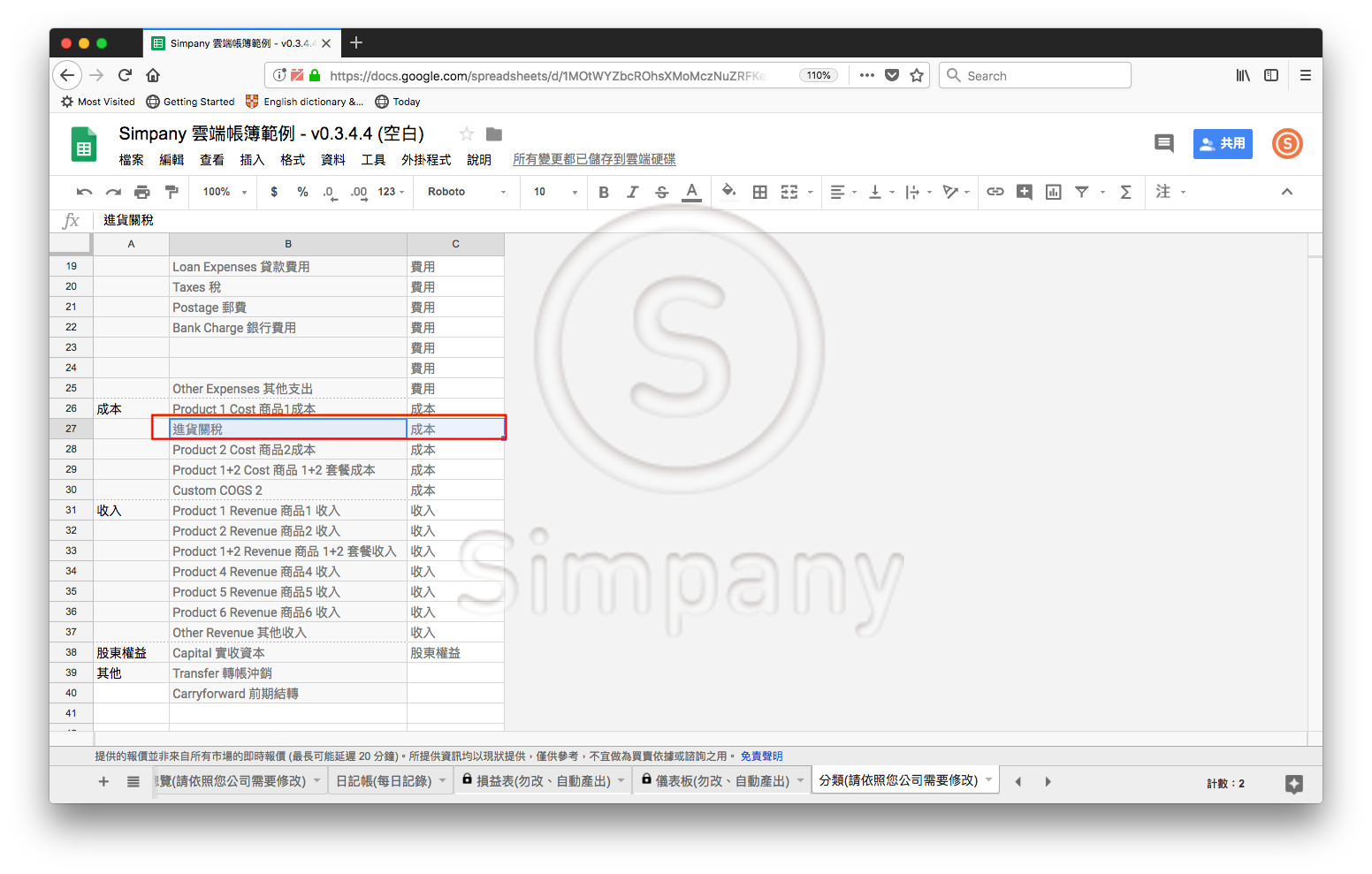Select cell Taxes 稅
Image resolution: width=1372 pixels, height=874 pixels.
pyautogui.click(x=288, y=287)
